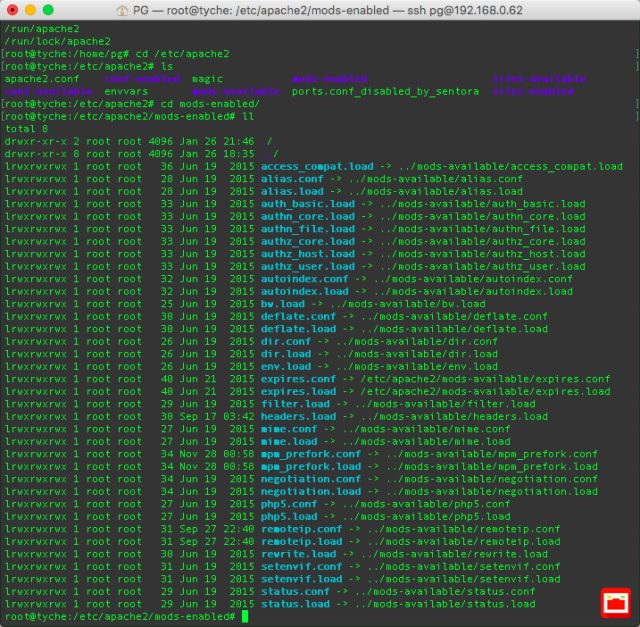The height and width of the screenshot is (627, 640).
Task: Click the access_compat.load symlink name
Action: [x=317, y=166]
